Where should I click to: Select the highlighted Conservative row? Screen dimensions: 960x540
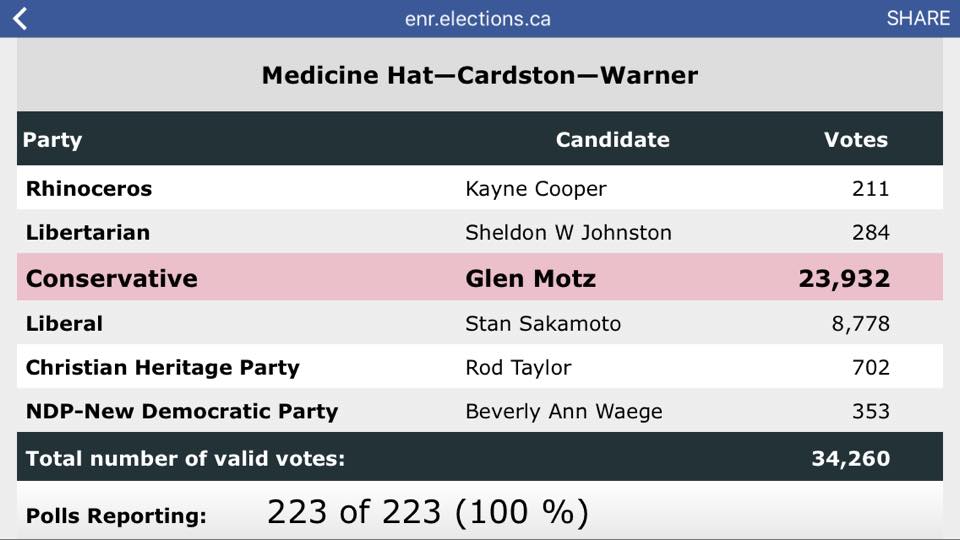coord(112,278)
